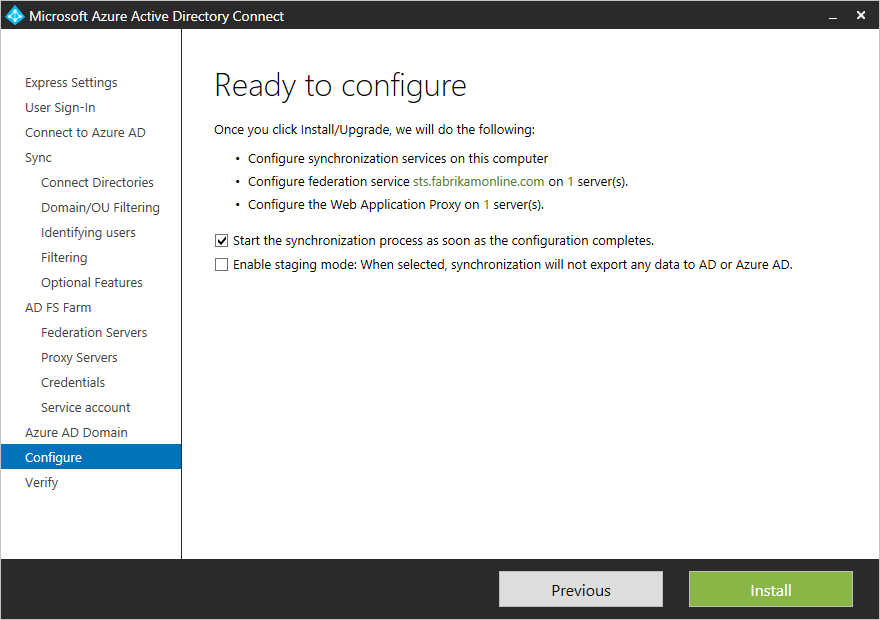Close the Azure AD Connect window

click(861, 15)
